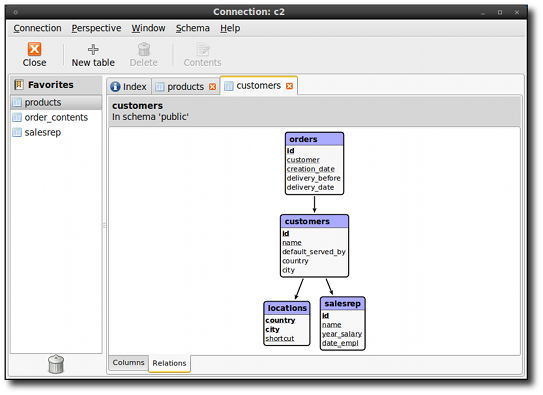Click the orders table header in the diagram
Viewport: 543px width, 395px height.
(314, 139)
